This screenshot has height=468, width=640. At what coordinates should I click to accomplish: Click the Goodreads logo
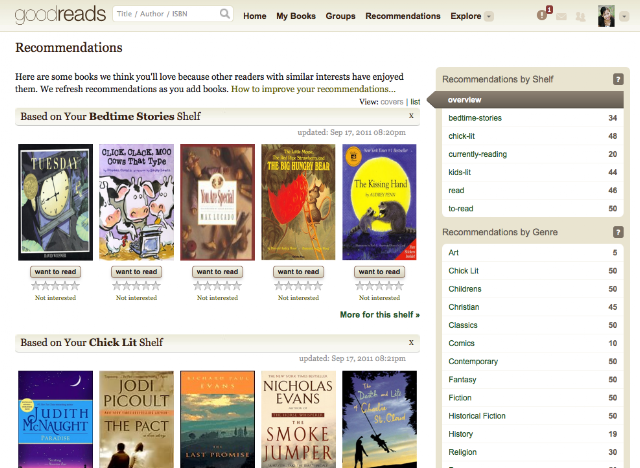[x=60, y=15]
